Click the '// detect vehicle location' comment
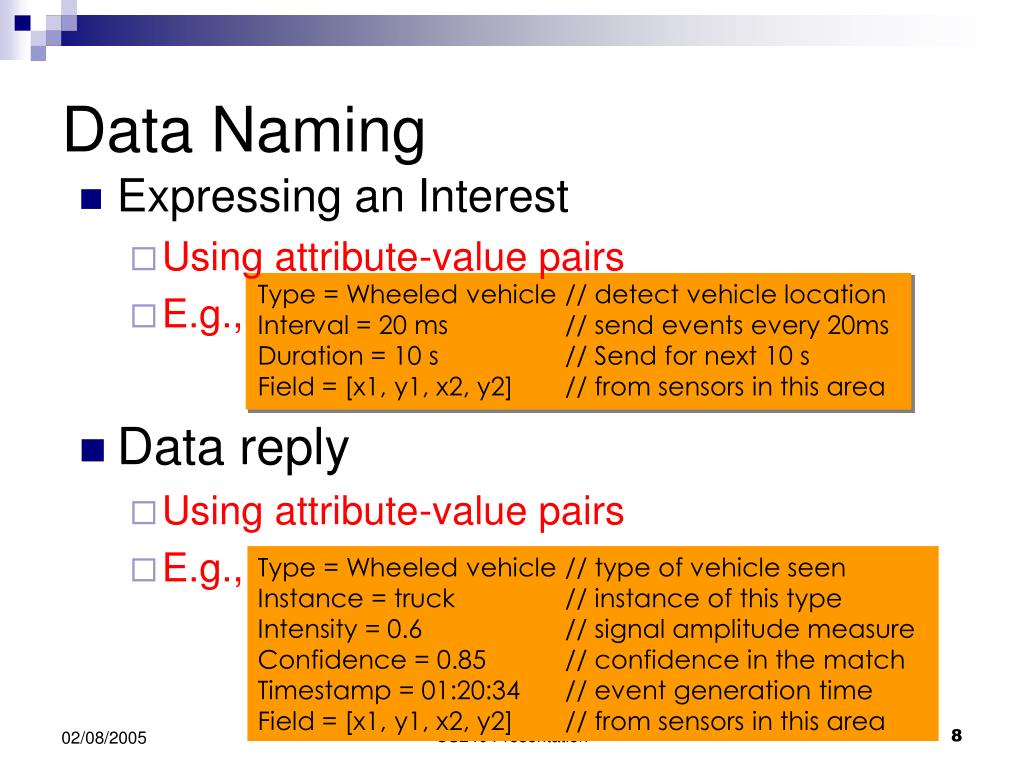The height and width of the screenshot is (768, 1024). (x=726, y=295)
